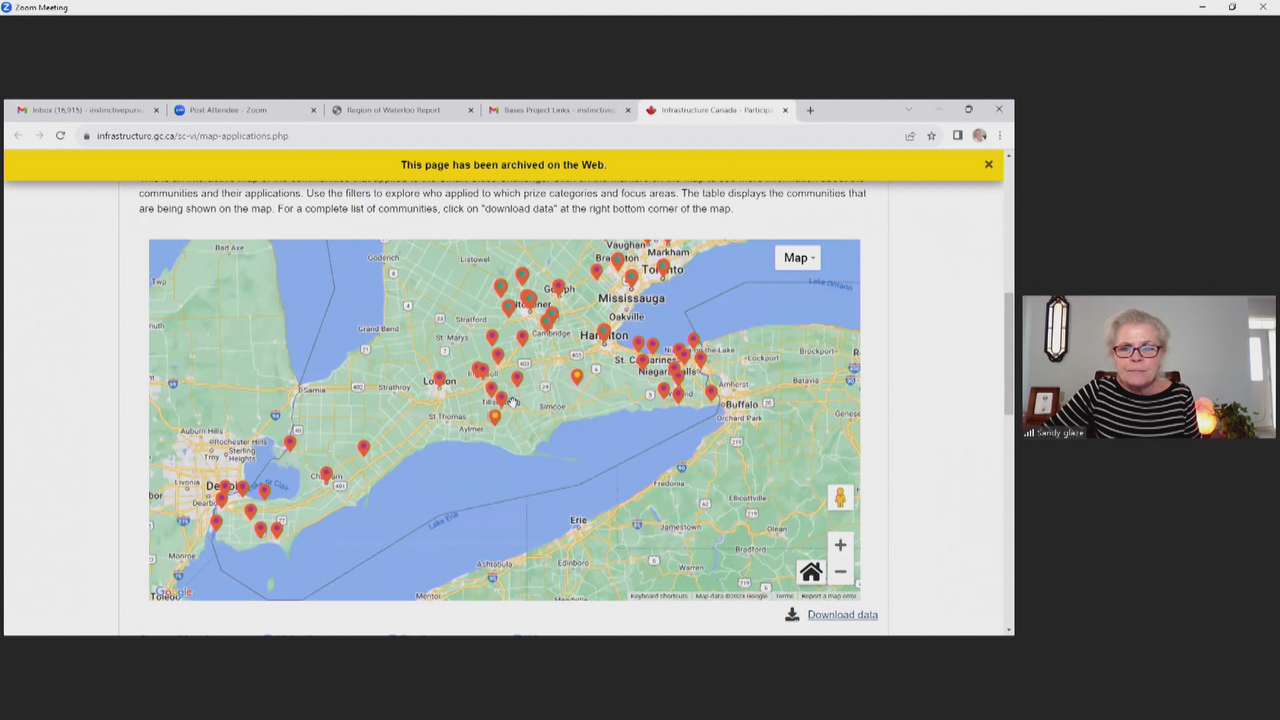This screenshot has width=1280, height=720.
Task: Switch to the Region of Waterloo Report tab
Action: pos(393,110)
